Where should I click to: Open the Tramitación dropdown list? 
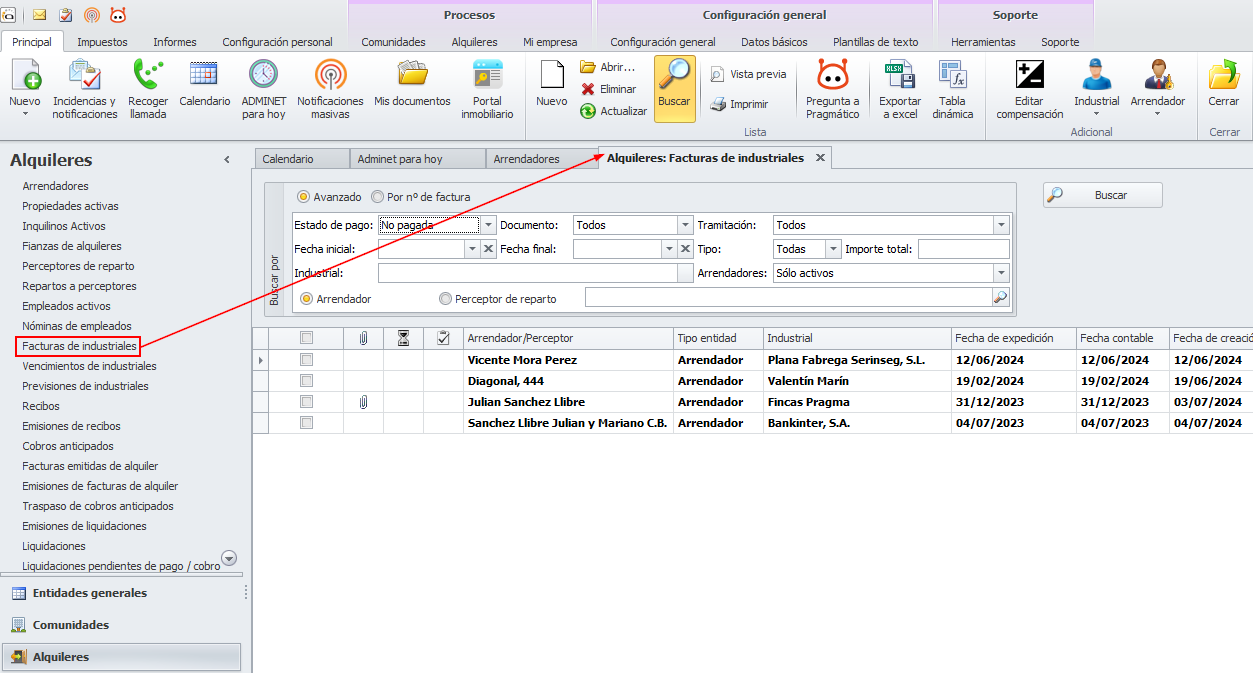coord(1001,225)
